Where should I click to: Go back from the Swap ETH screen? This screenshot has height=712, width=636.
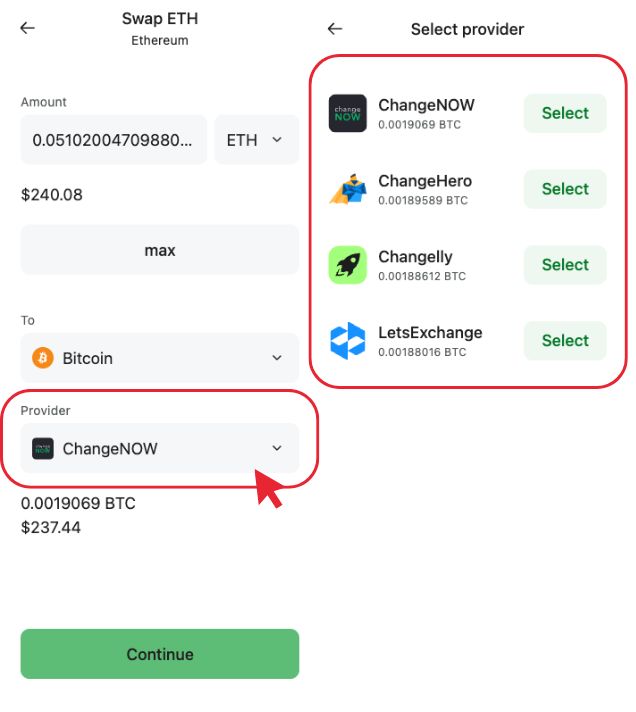pyautogui.click(x=27, y=28)
